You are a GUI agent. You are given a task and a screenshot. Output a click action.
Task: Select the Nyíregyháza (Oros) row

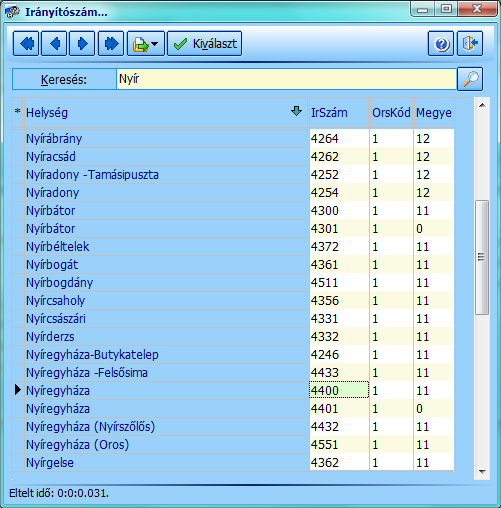[x=233, y=445]
